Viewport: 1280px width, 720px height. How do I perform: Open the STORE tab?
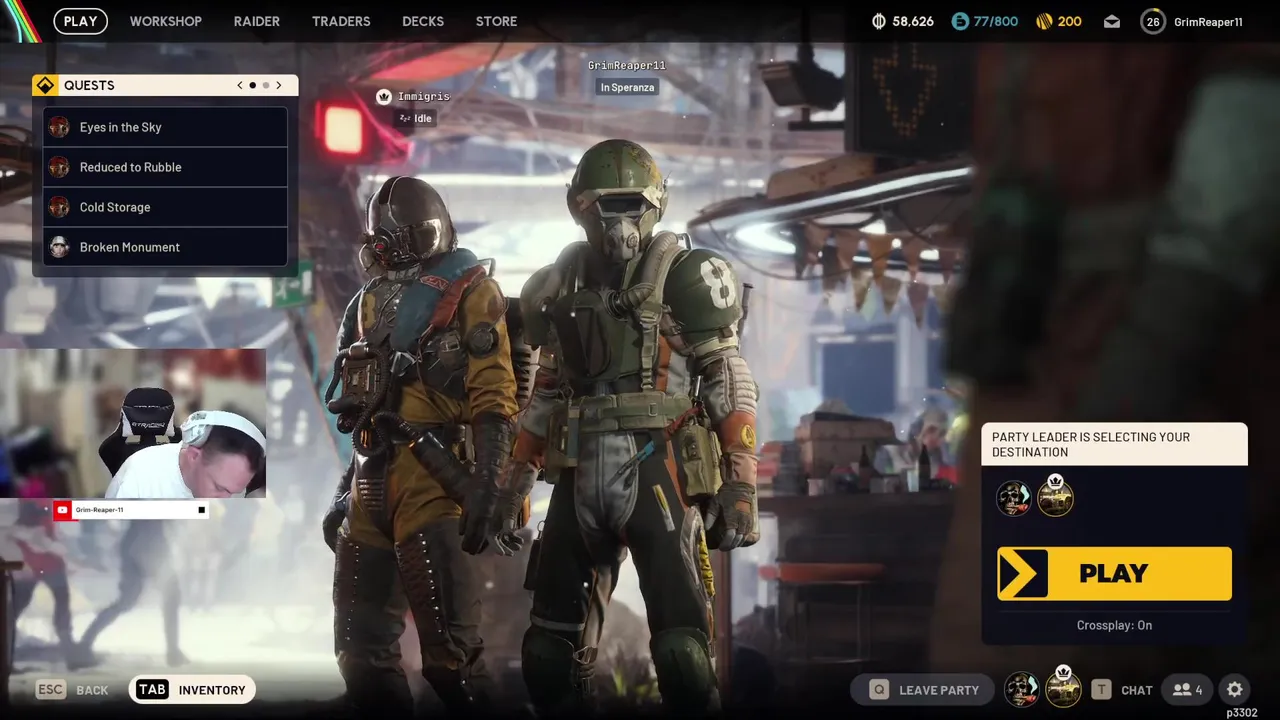[497, 21]
